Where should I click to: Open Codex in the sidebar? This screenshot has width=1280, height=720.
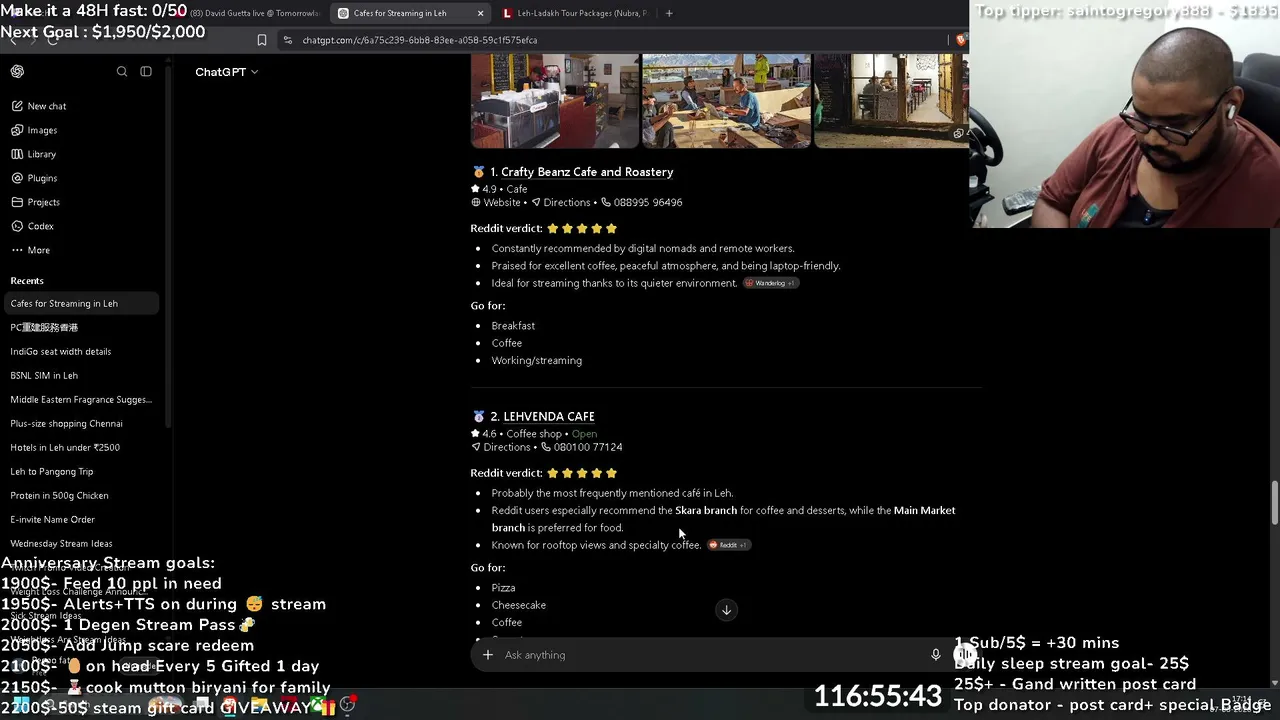[x=32, y=226]
